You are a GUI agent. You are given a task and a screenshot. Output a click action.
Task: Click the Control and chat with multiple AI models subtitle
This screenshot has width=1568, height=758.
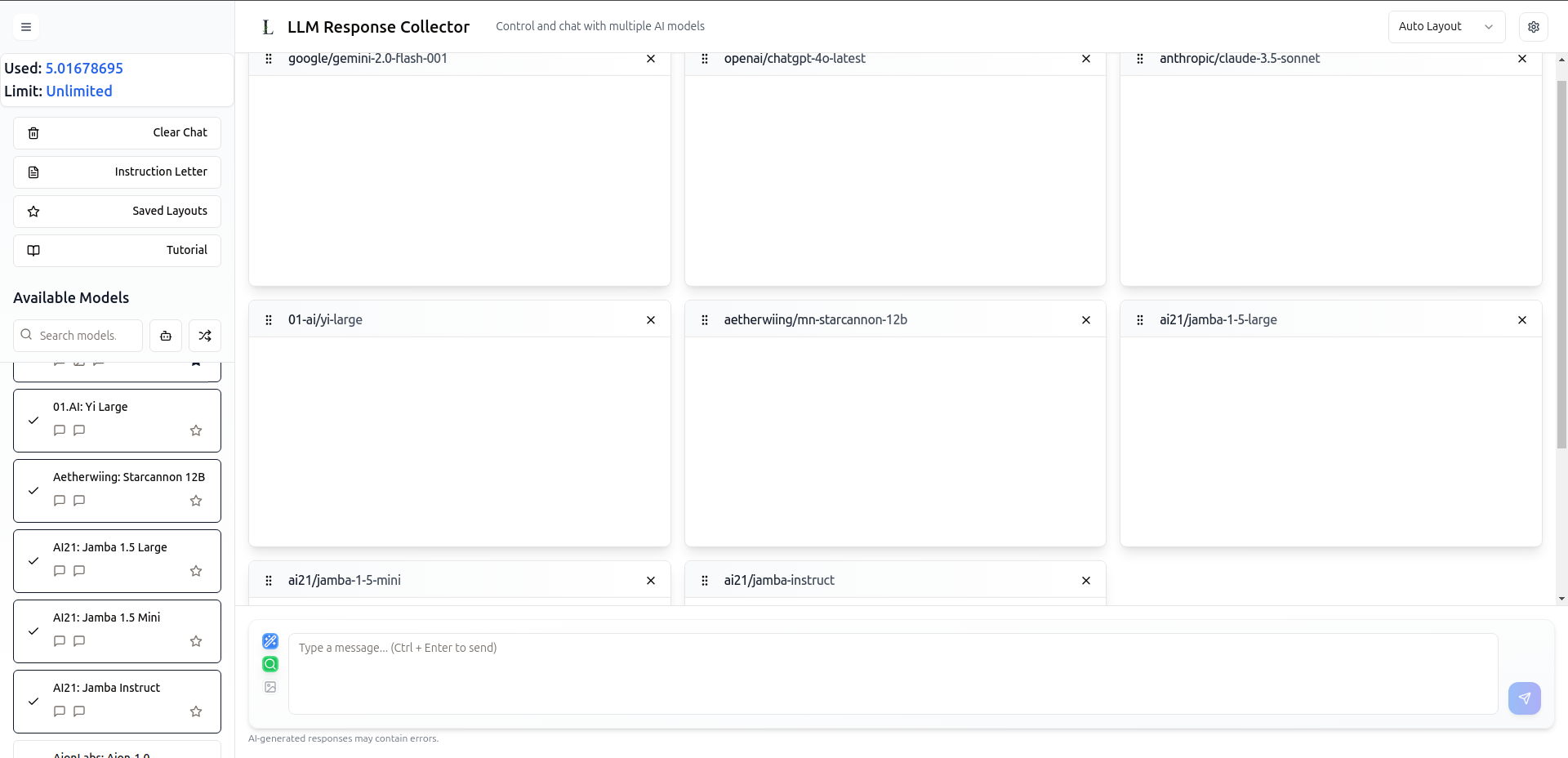point(600,26)
